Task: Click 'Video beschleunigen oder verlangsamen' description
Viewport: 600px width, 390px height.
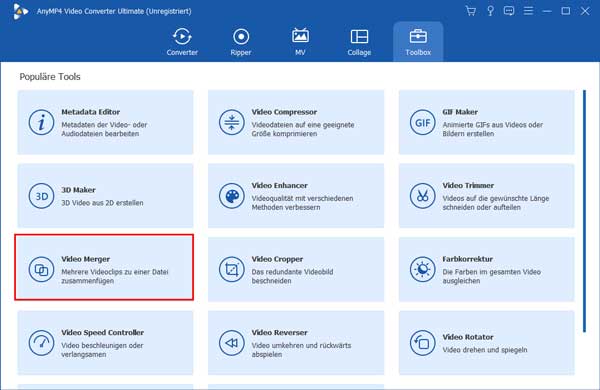Action: [x=102, y=349]
